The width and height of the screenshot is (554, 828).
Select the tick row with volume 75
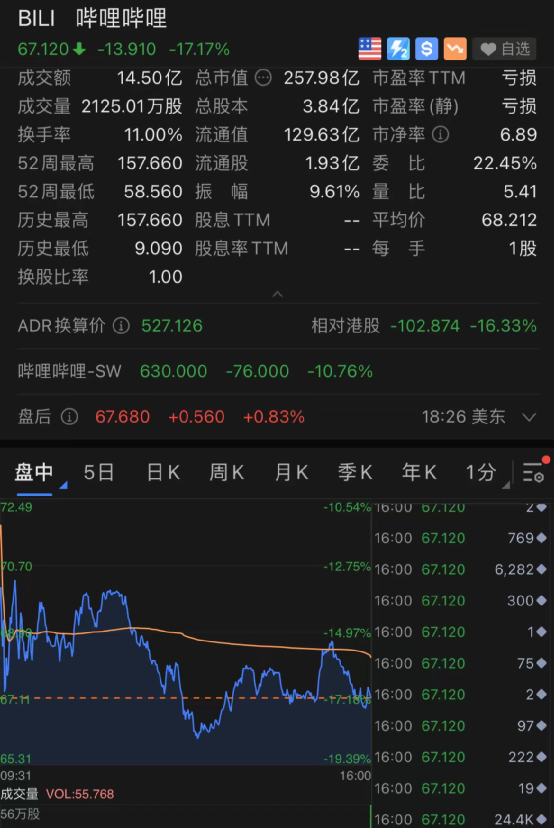(459, 663)
